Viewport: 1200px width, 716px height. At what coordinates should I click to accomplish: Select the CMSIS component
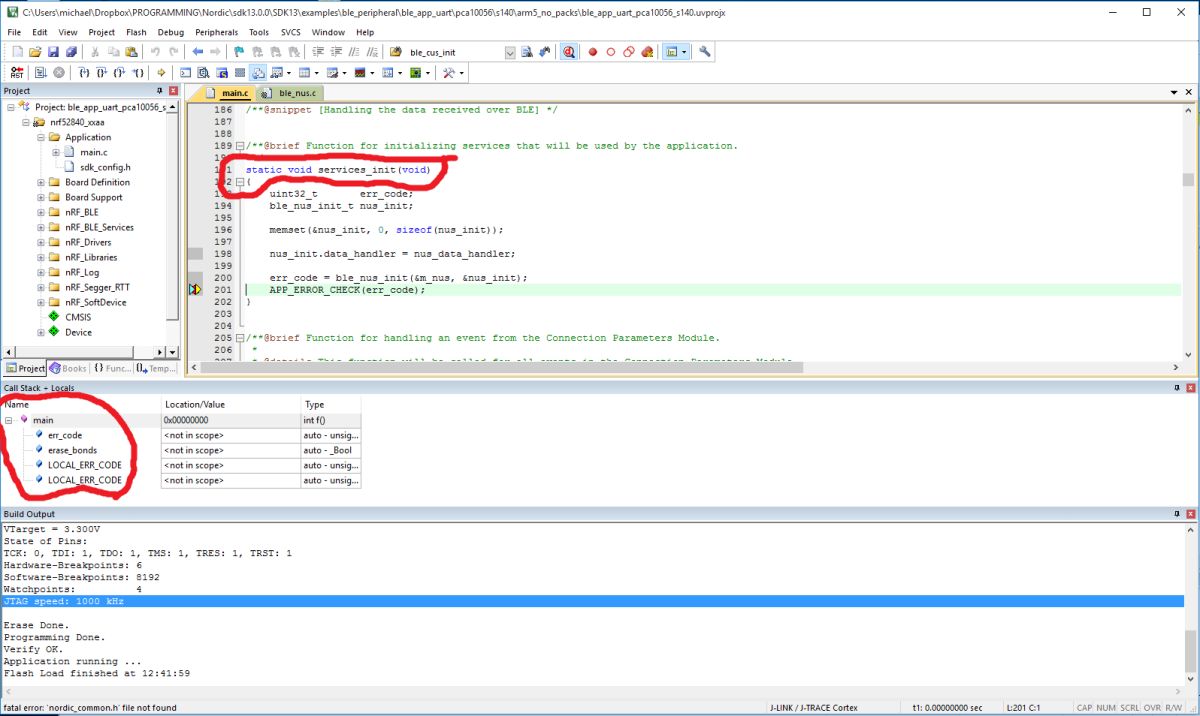(x=78, y=317)
